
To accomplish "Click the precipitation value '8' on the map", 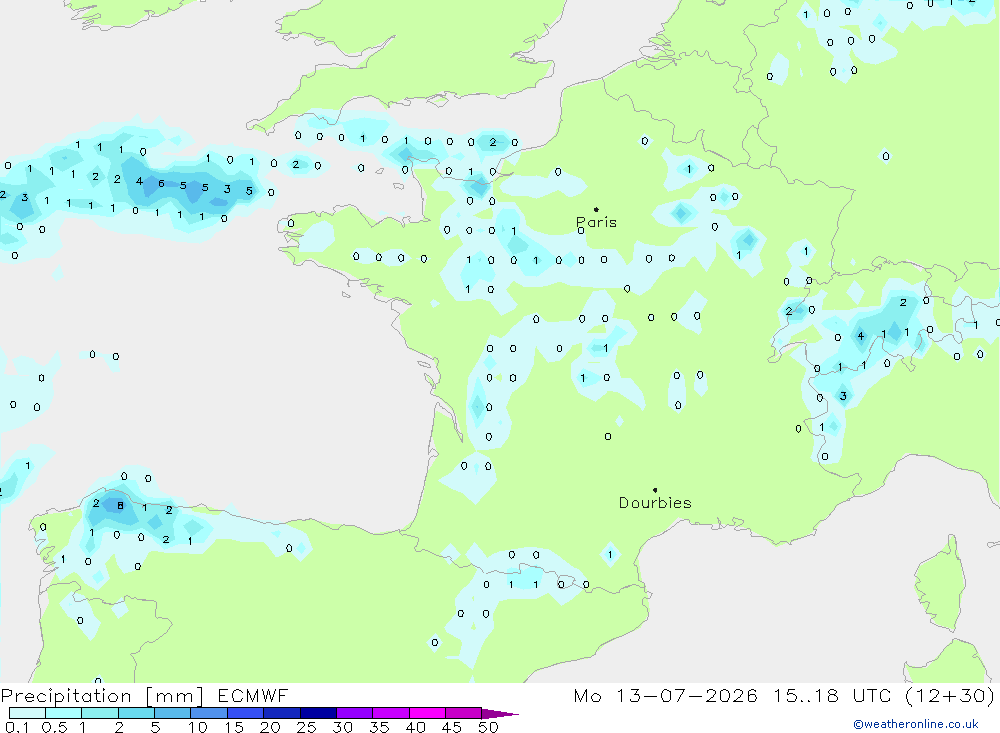I will pyautogui.click(x=120, y=506).
